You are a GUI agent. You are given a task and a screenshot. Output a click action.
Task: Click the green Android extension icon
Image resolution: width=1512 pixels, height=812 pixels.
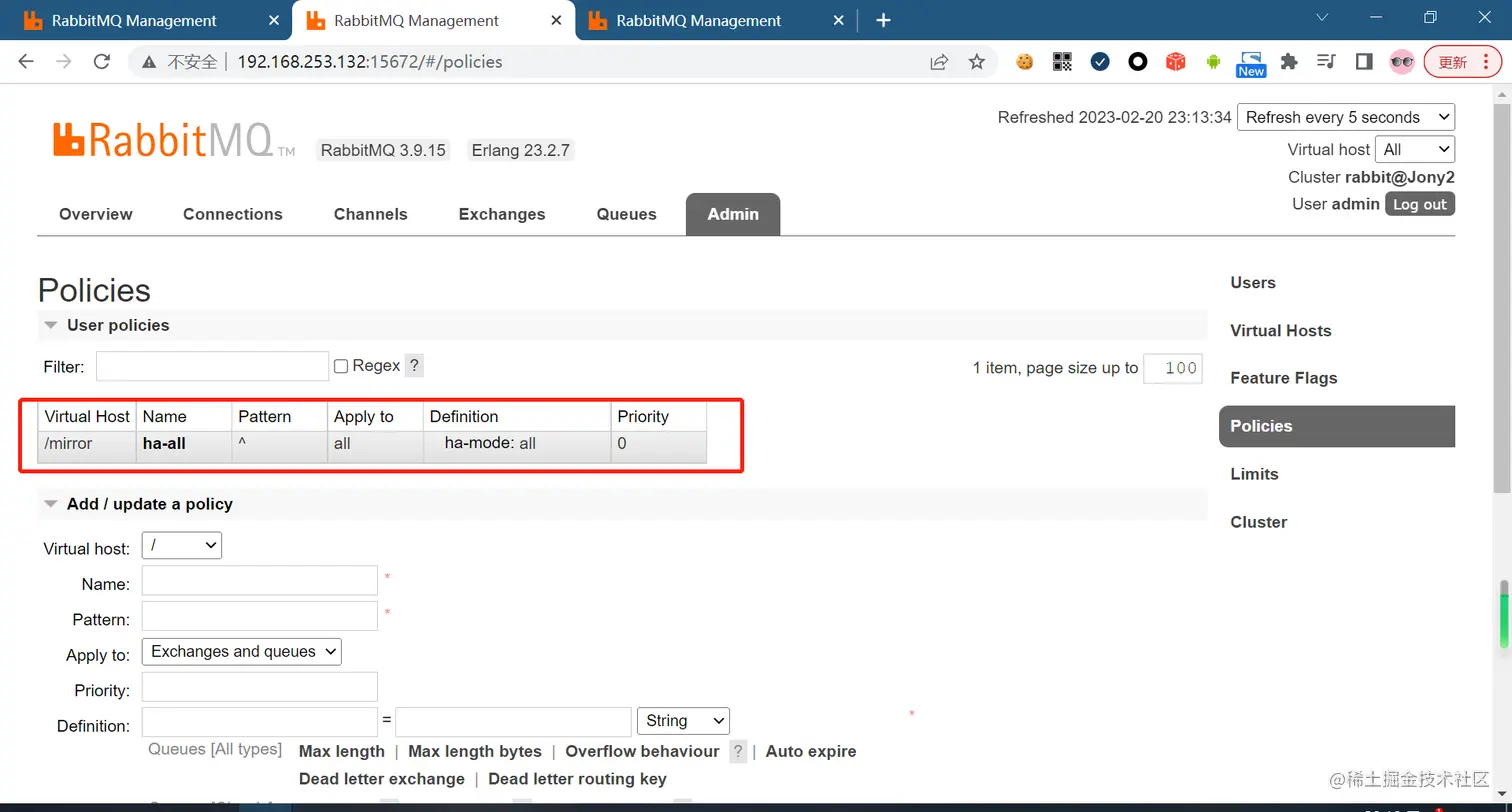[1213, 62]
